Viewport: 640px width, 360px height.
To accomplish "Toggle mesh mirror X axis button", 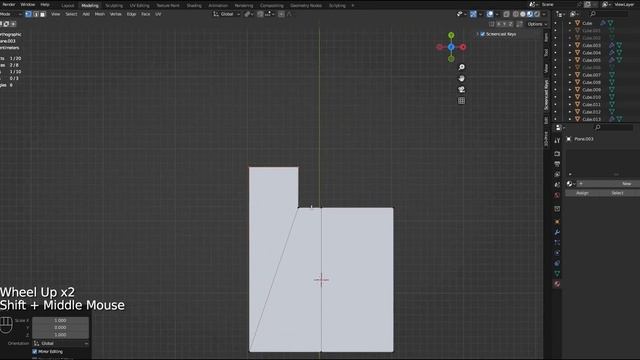I will point(498,24).
